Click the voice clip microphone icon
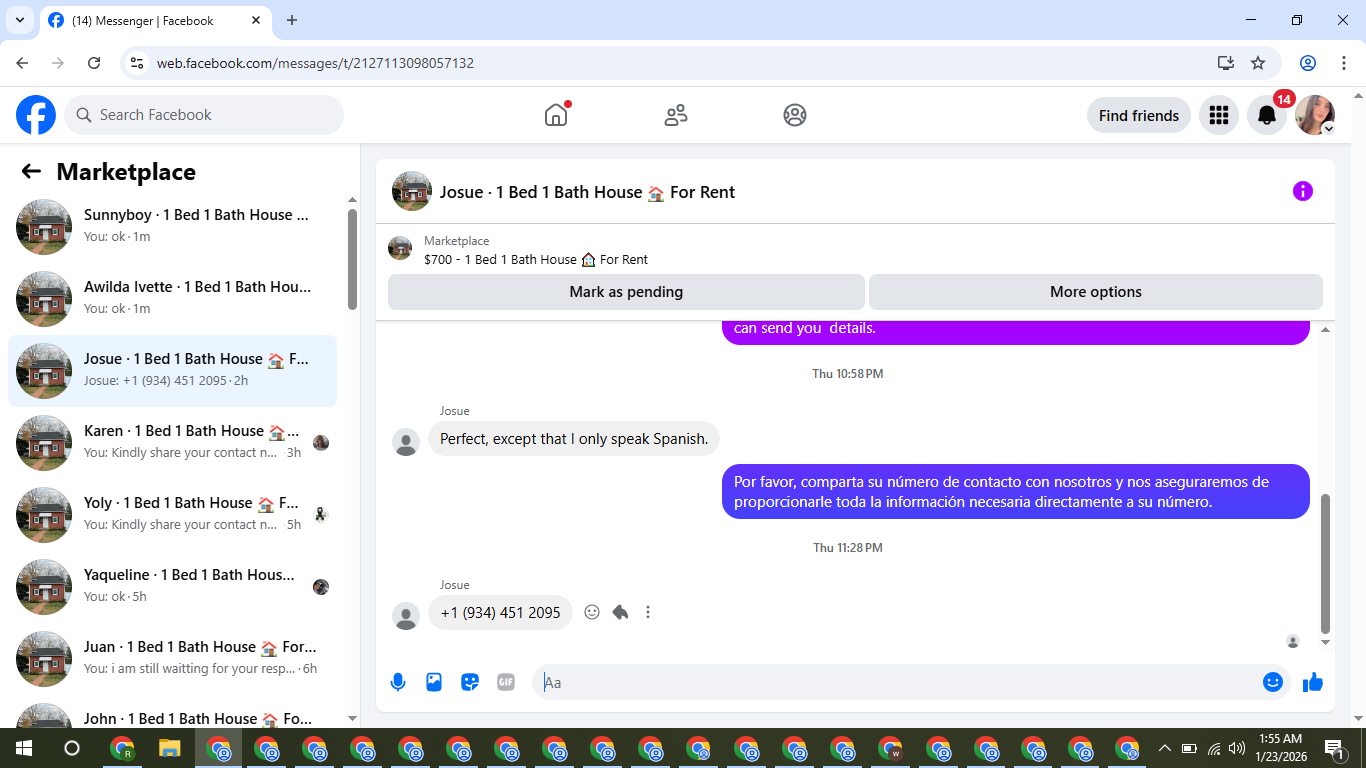Viewport: 1366px width, 768px height. [x=398, y=682]
